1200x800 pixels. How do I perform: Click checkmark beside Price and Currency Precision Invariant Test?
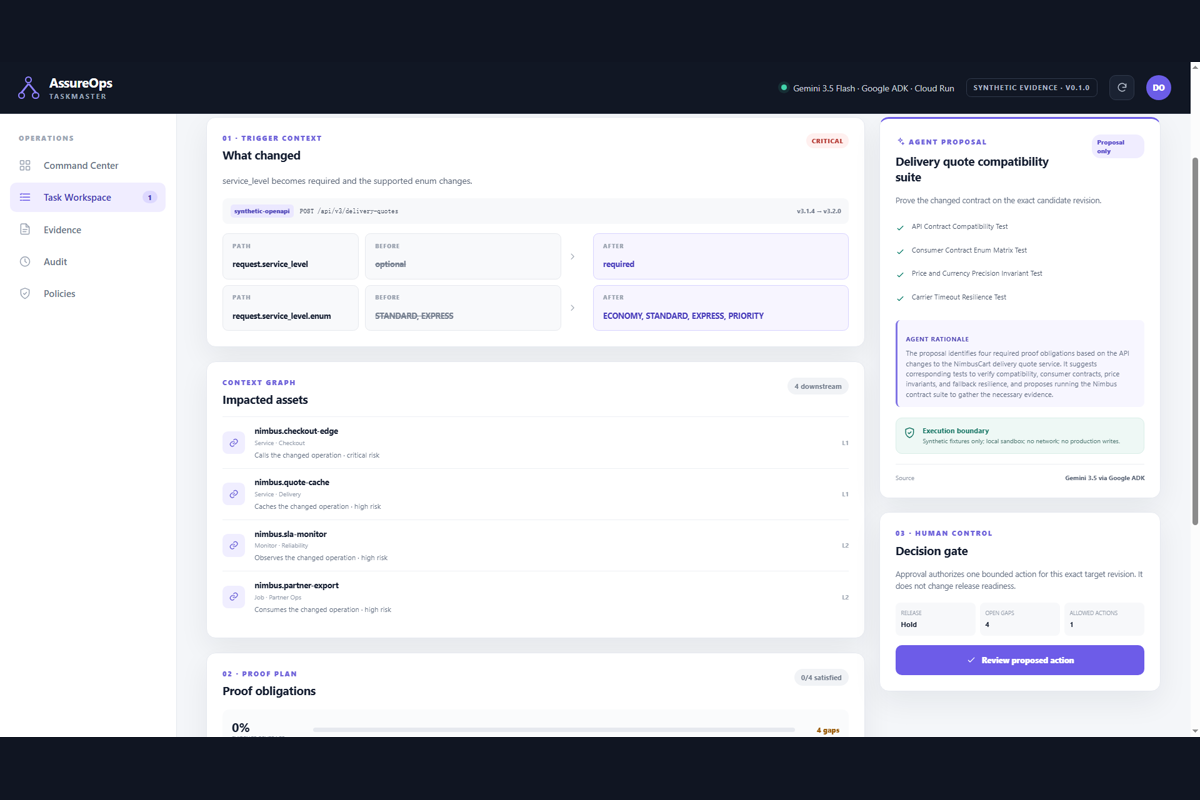click(901, 274)
